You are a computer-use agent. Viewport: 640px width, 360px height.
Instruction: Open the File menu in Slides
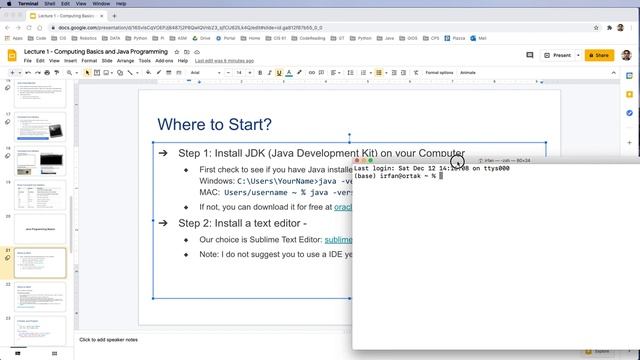(28, 60)
